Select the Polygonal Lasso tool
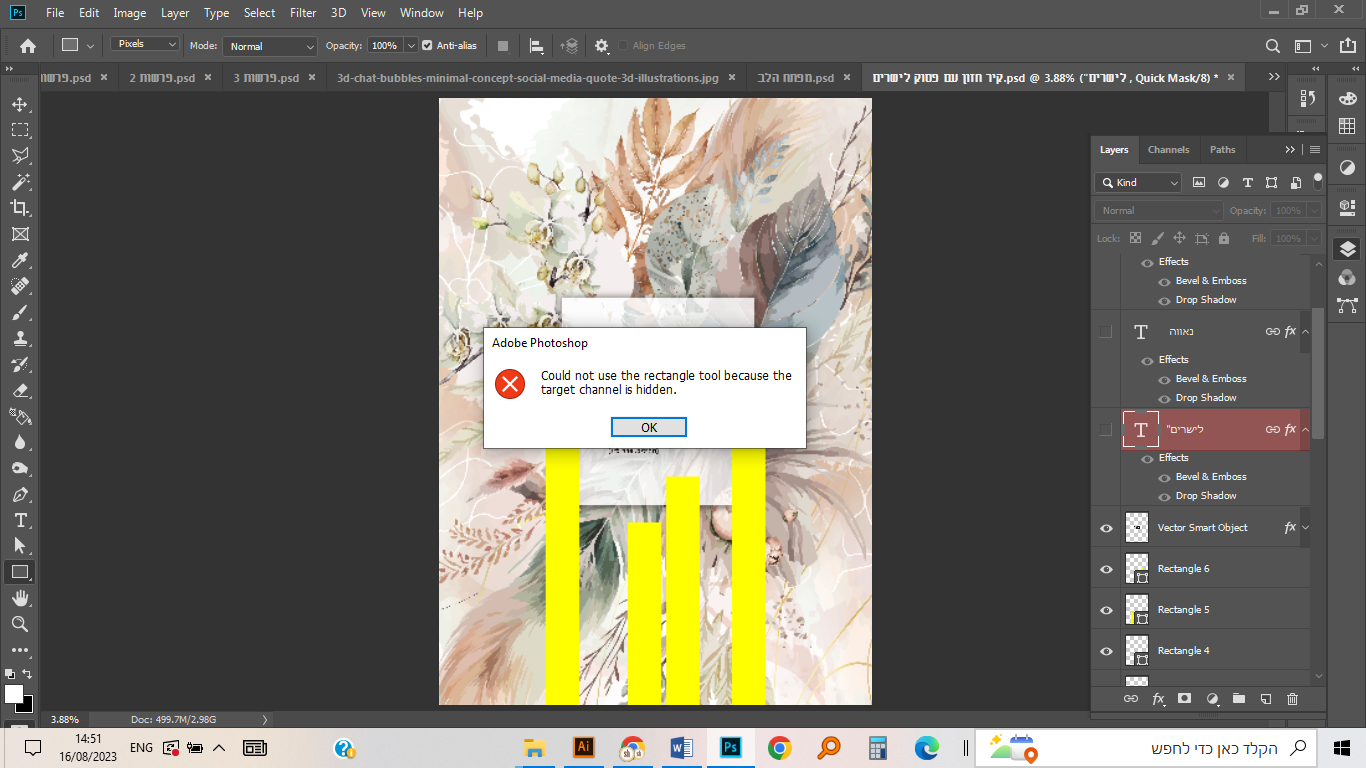Image resolution: width=1366 pixels, height=768 pixels. [19, 156]
